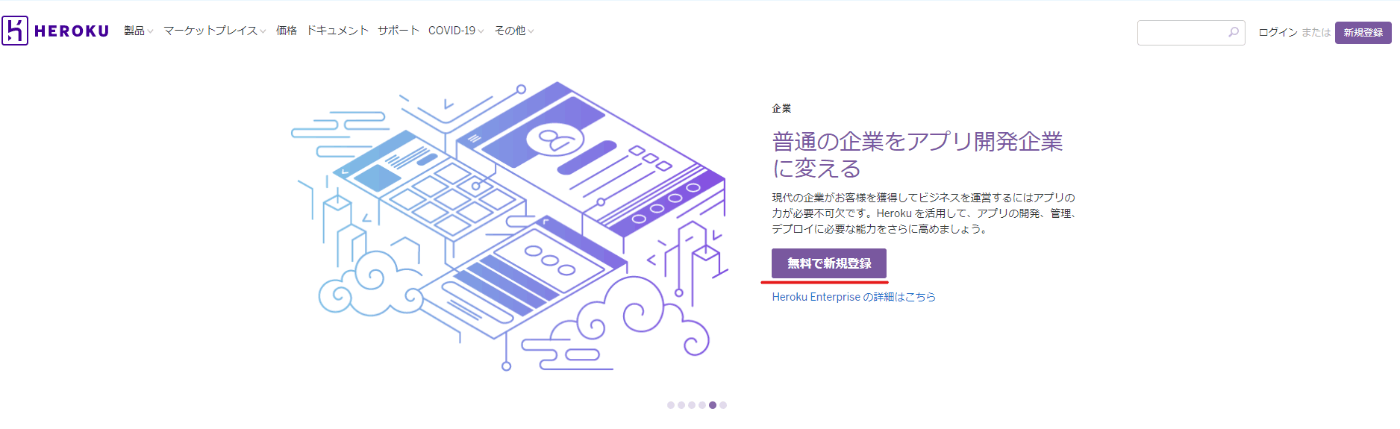
Task: Click the isometric app illustration
Action: point(510,230)
